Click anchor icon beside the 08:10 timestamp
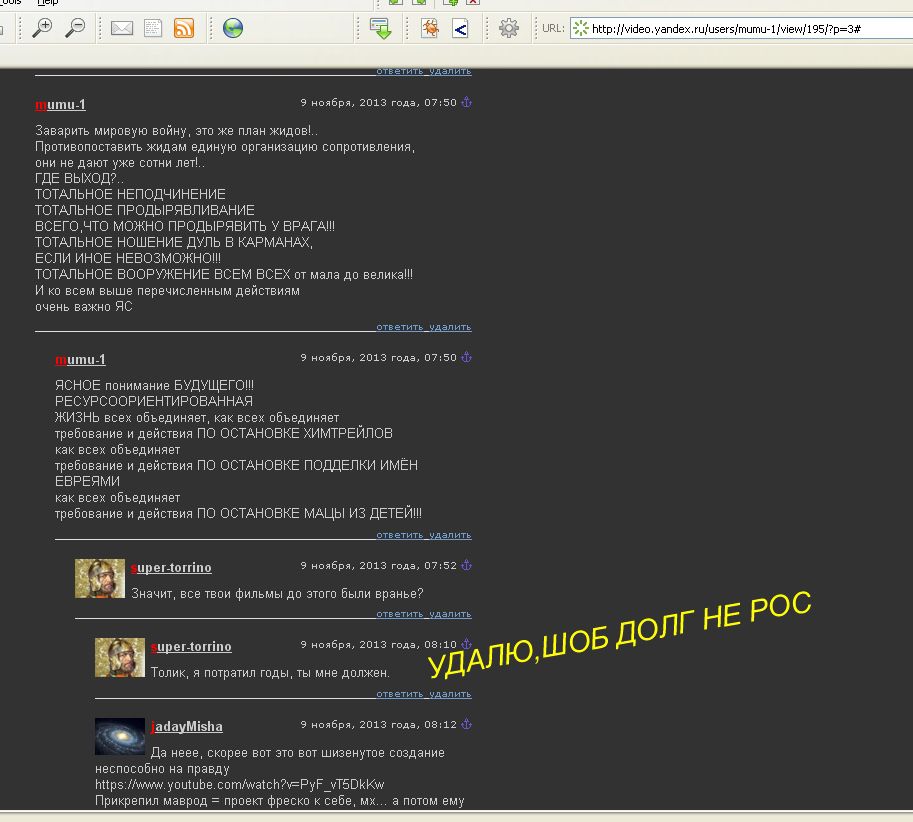The width and height of the screenshot is (913, 822). [466, 644]
